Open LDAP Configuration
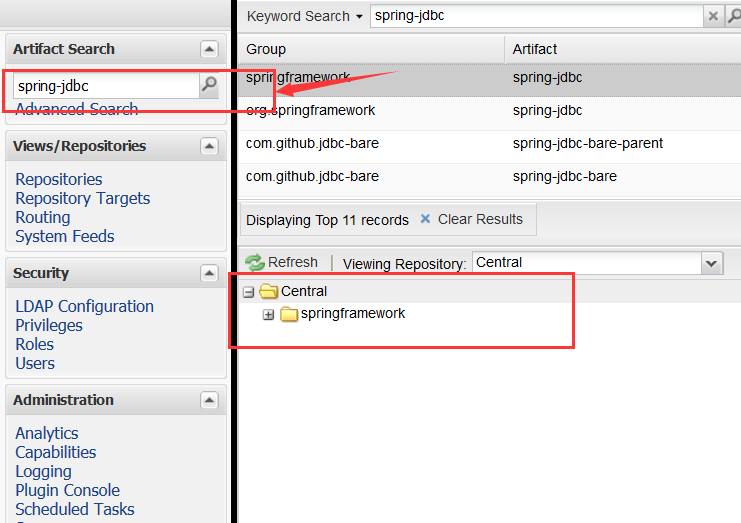Screen dimensions: 741x523 [85, 307]
